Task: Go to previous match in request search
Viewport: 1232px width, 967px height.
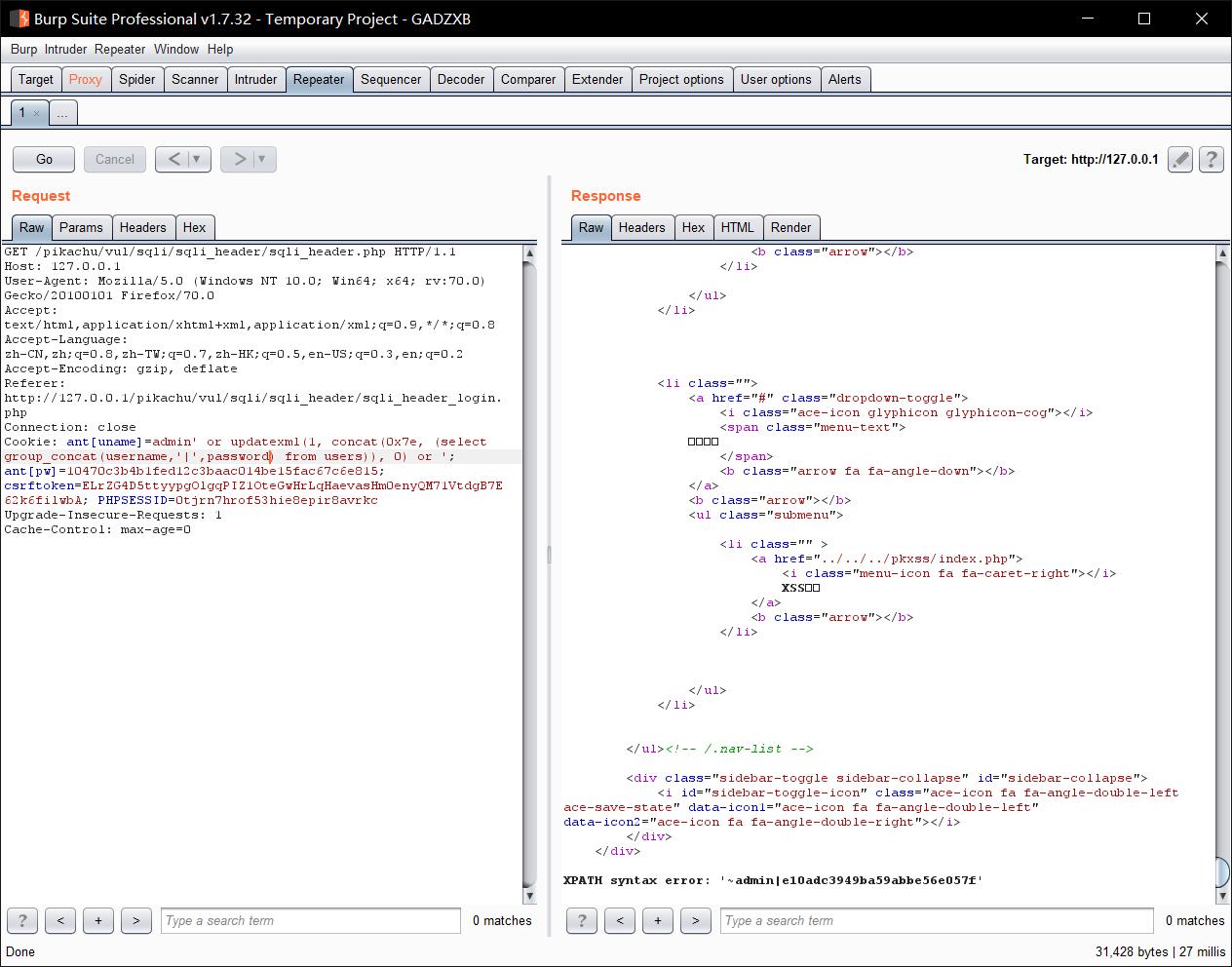Action: 60,920
